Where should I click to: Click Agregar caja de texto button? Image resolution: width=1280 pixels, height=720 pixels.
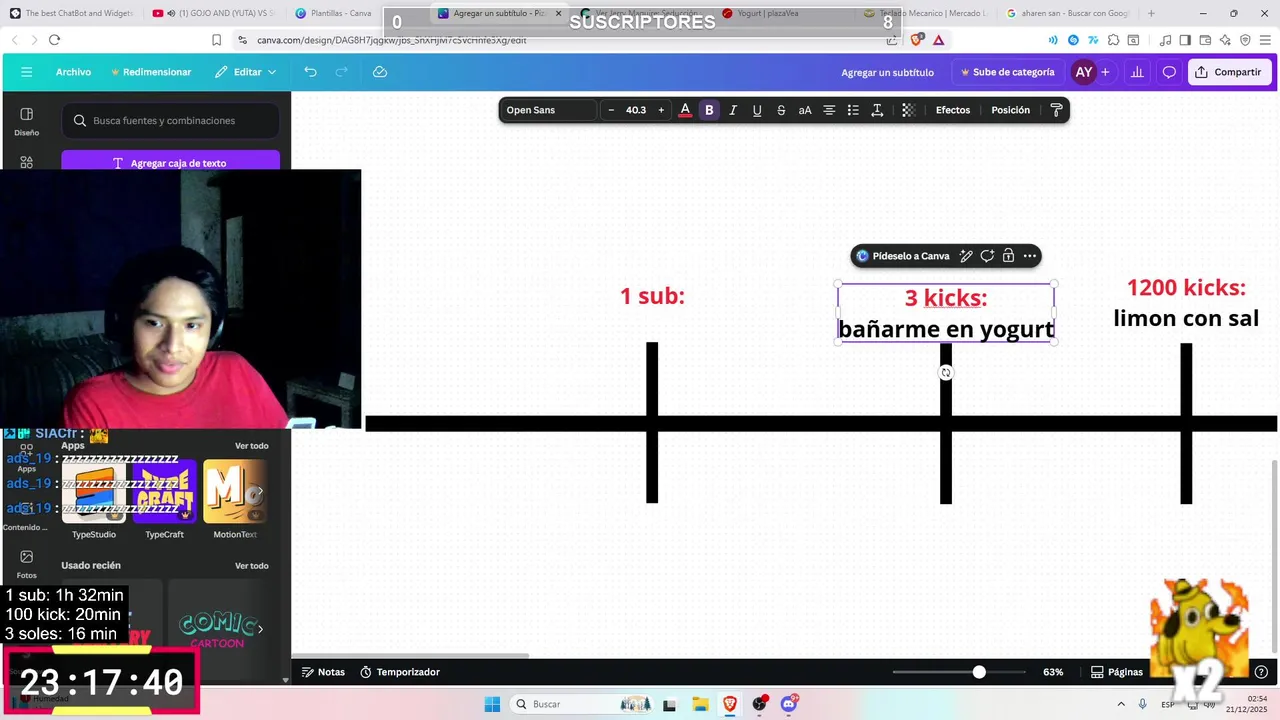[x=170, y=163]
